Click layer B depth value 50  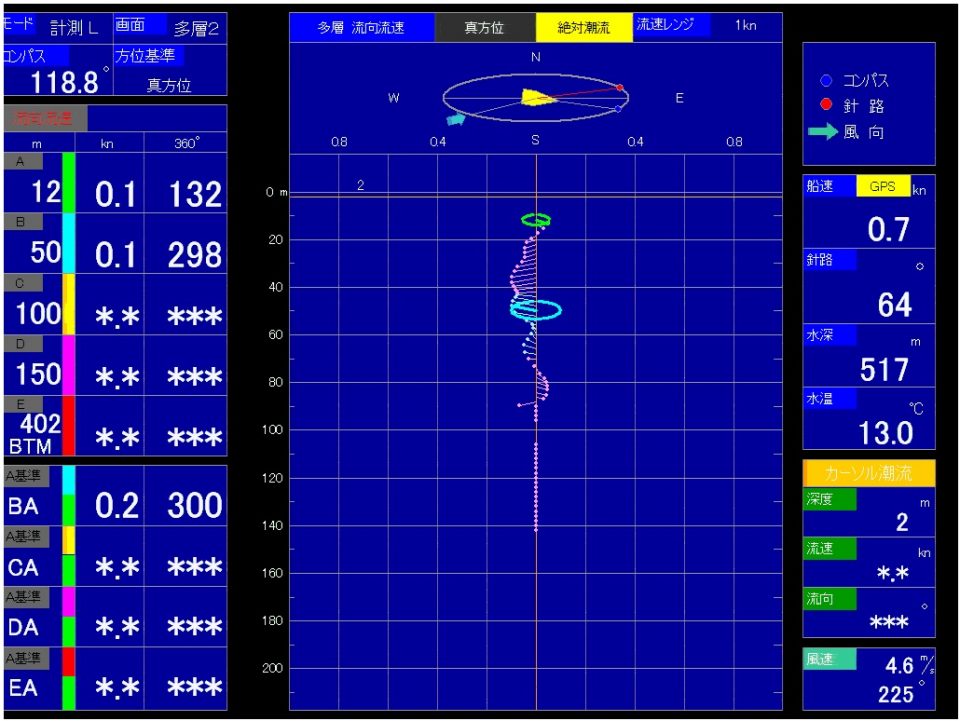(x=46, y=252)
